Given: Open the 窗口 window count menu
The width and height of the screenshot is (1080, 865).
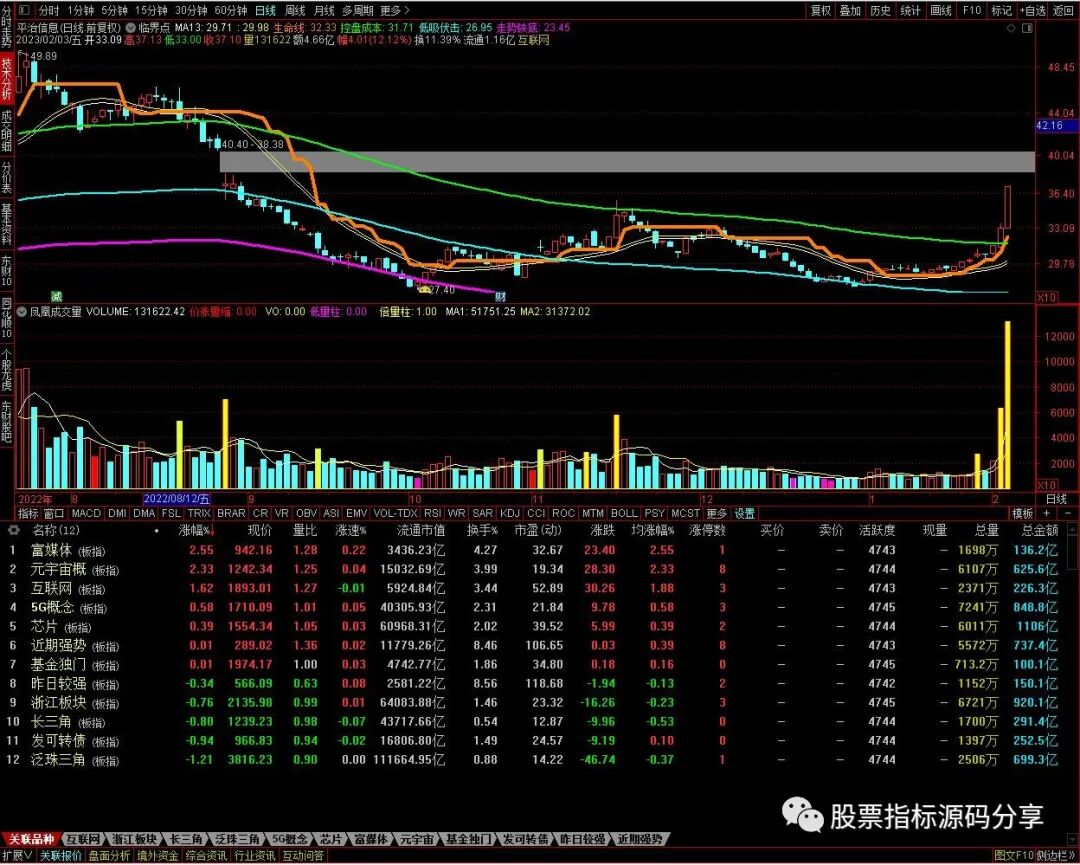Looking at the screenshot, I should click(54, 513).
